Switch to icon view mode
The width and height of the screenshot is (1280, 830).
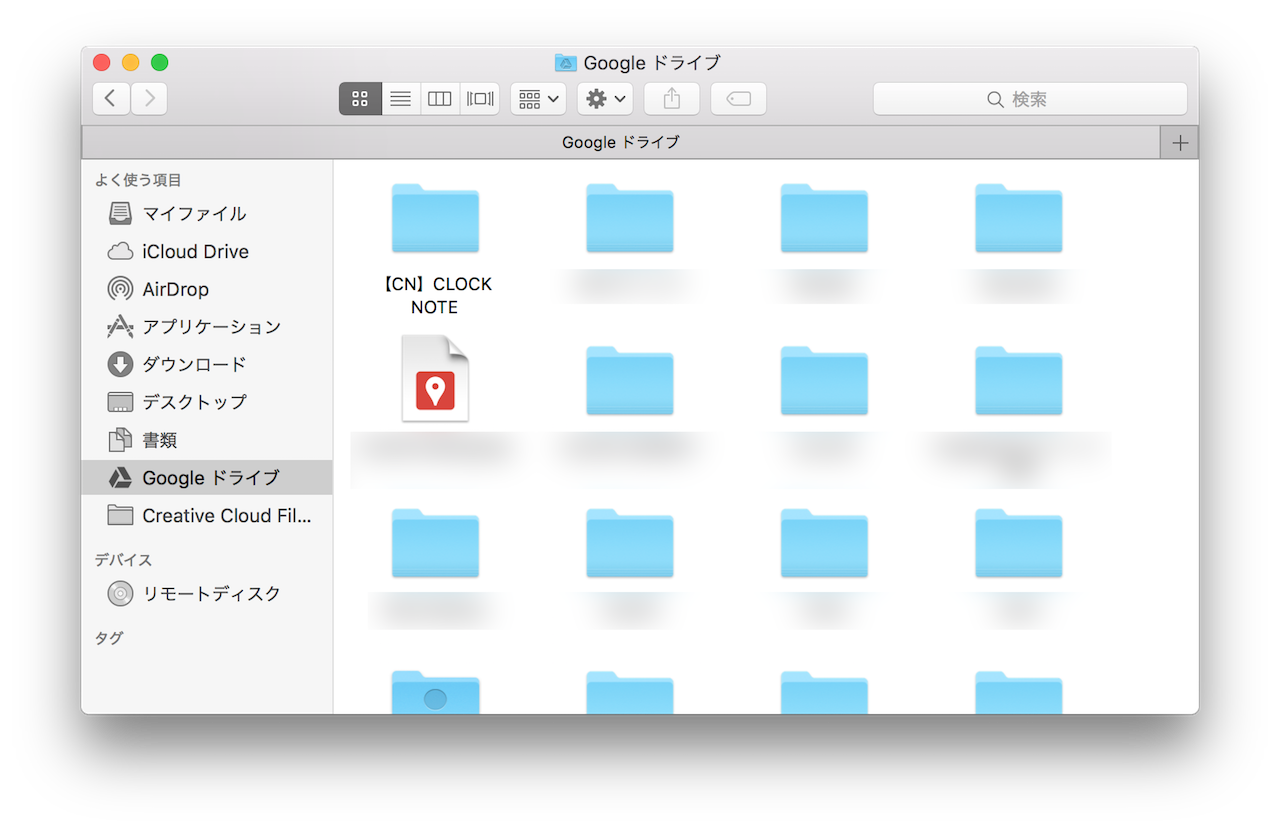(361, 99)
